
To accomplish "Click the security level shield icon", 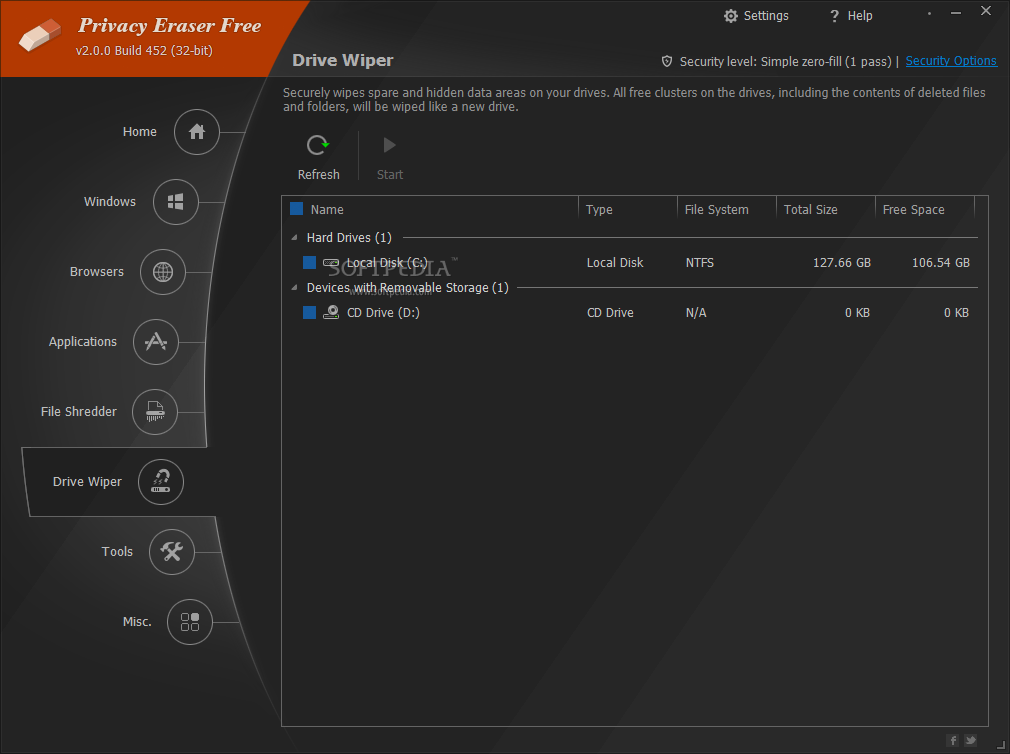I will pos(667,61).
